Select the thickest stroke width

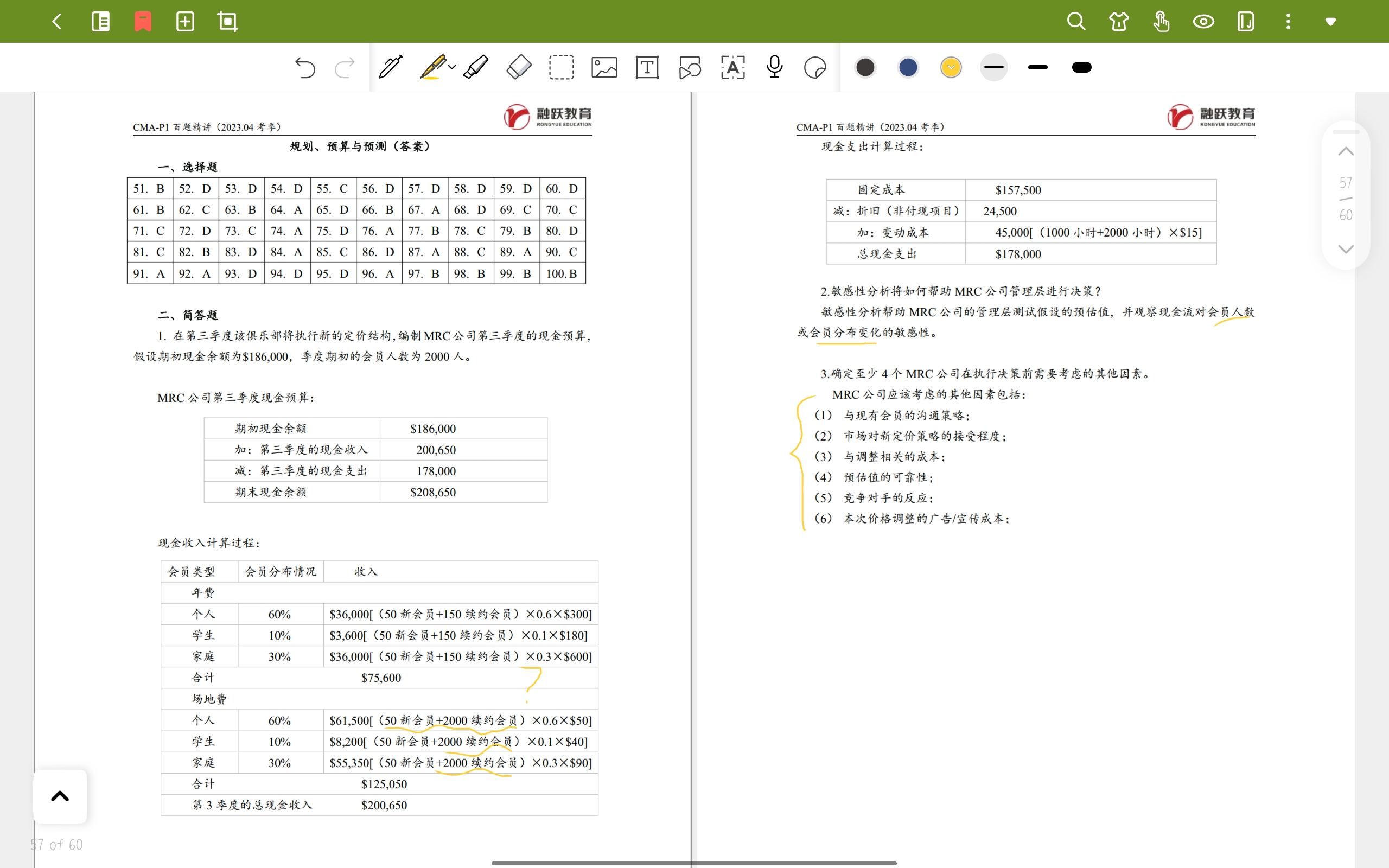[x=1081, y=67]
